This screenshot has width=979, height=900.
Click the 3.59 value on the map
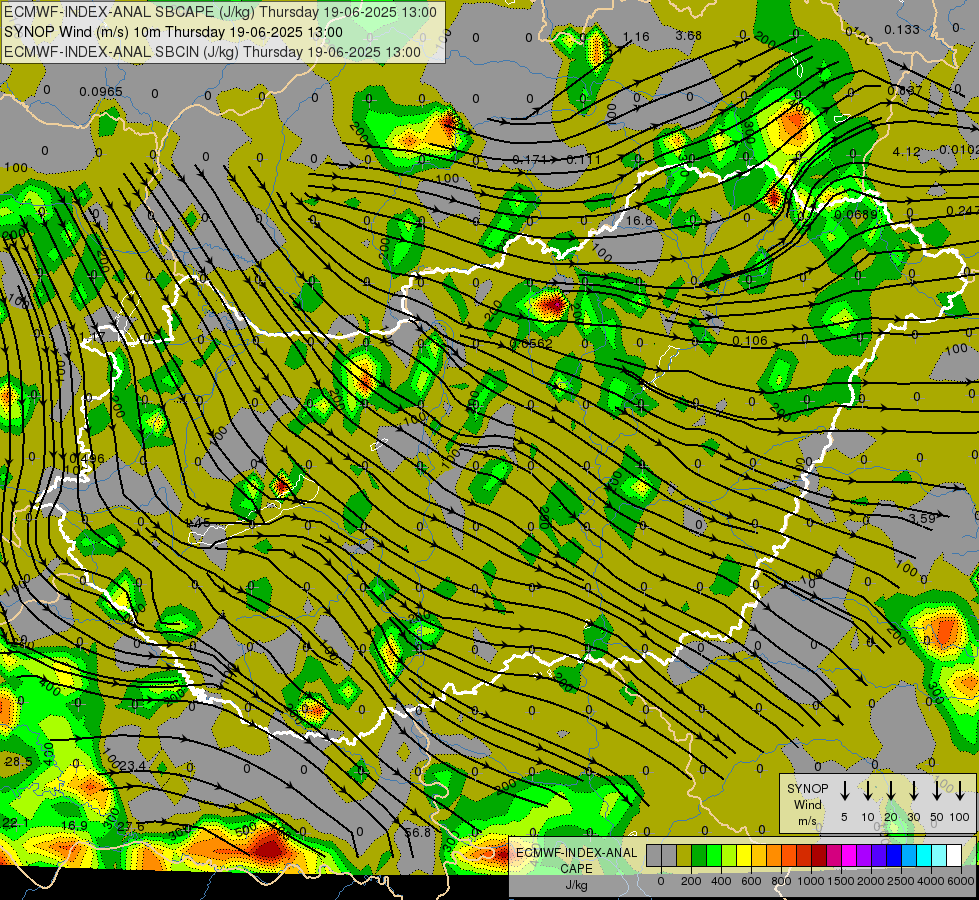[922, 518]
